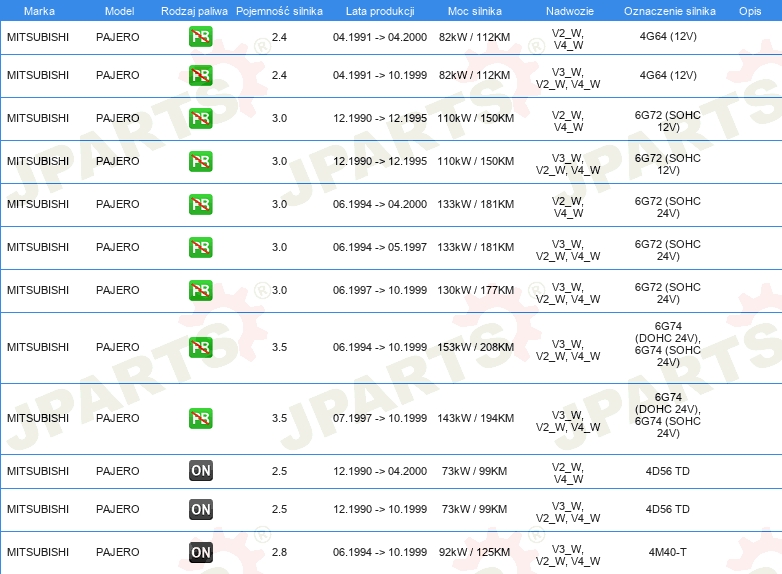Click petrol icon in 3.0 110kW V2_W, V4_W row
Screen dimensions: 782x574
pos(200,118)
